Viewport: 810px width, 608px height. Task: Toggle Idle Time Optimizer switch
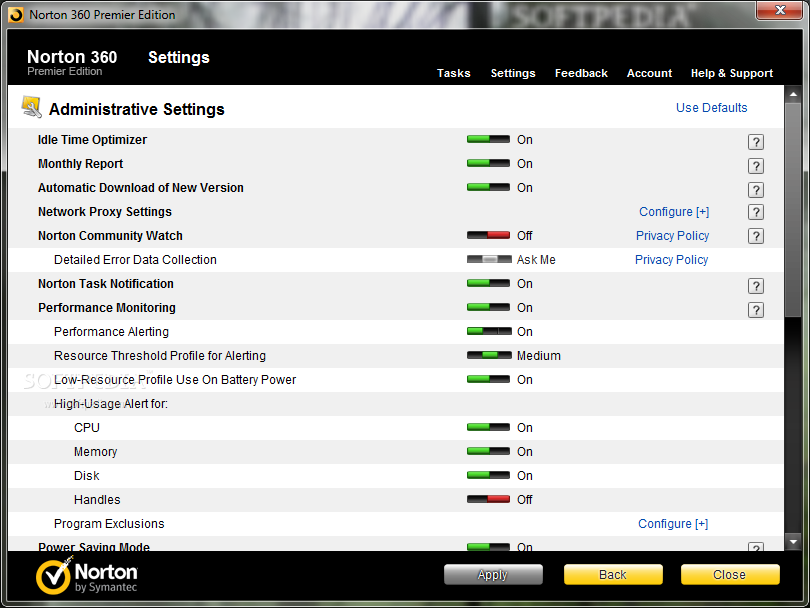(x=488, y=139)
